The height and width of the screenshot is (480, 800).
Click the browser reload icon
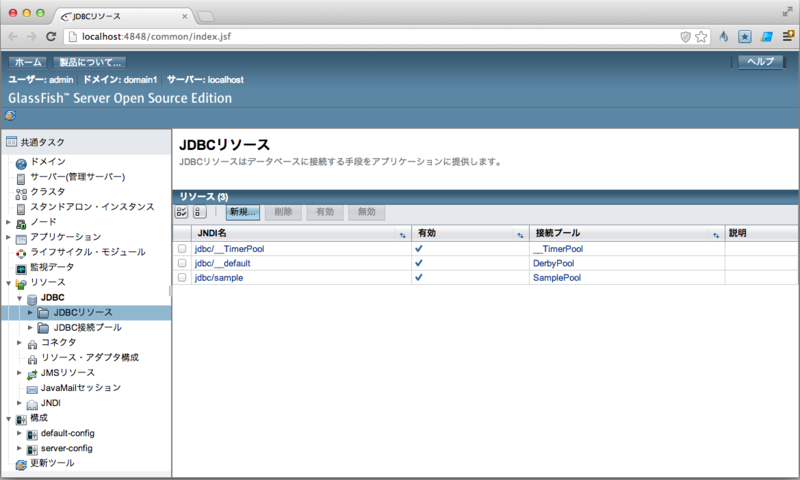(x=51, y=36)
